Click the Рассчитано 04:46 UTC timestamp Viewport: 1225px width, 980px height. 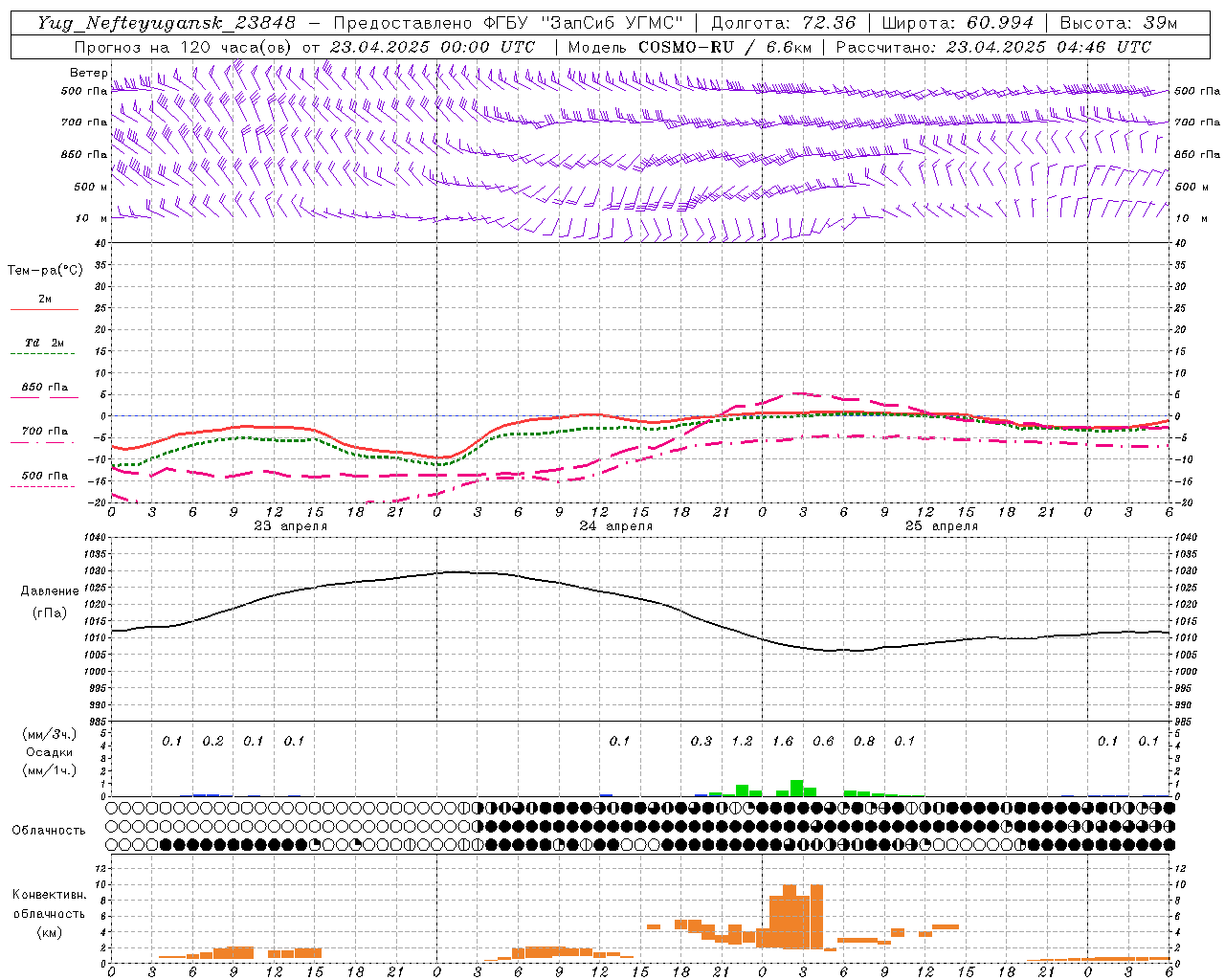click(x=993, y=47)
